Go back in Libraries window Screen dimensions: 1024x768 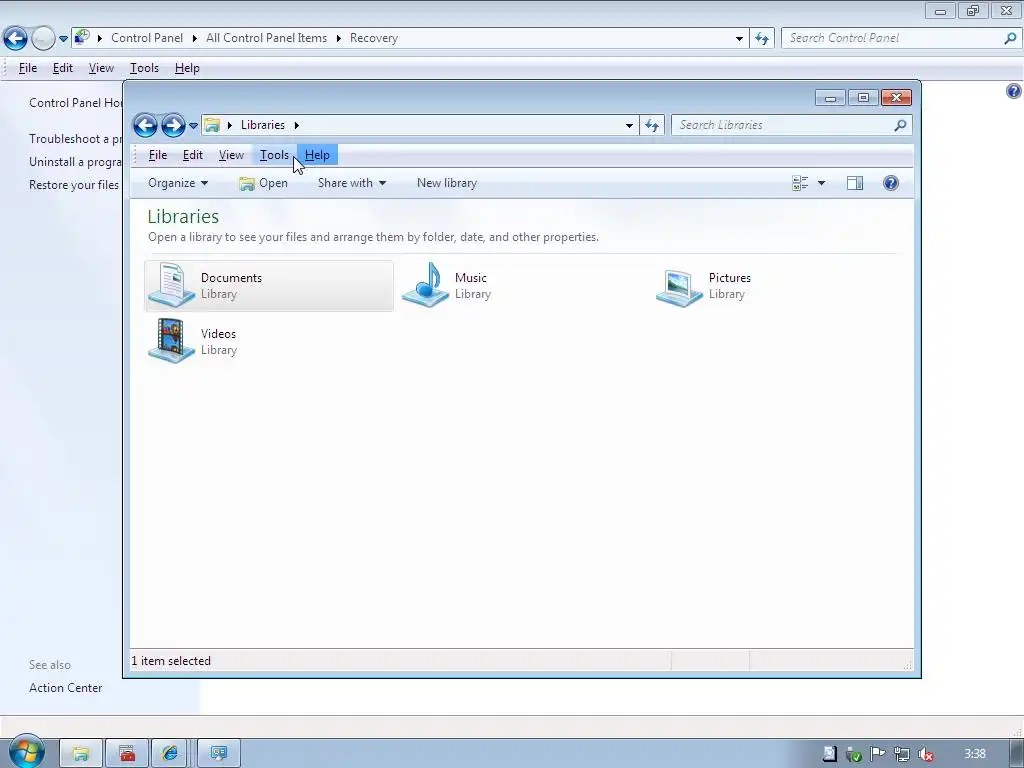145,125
